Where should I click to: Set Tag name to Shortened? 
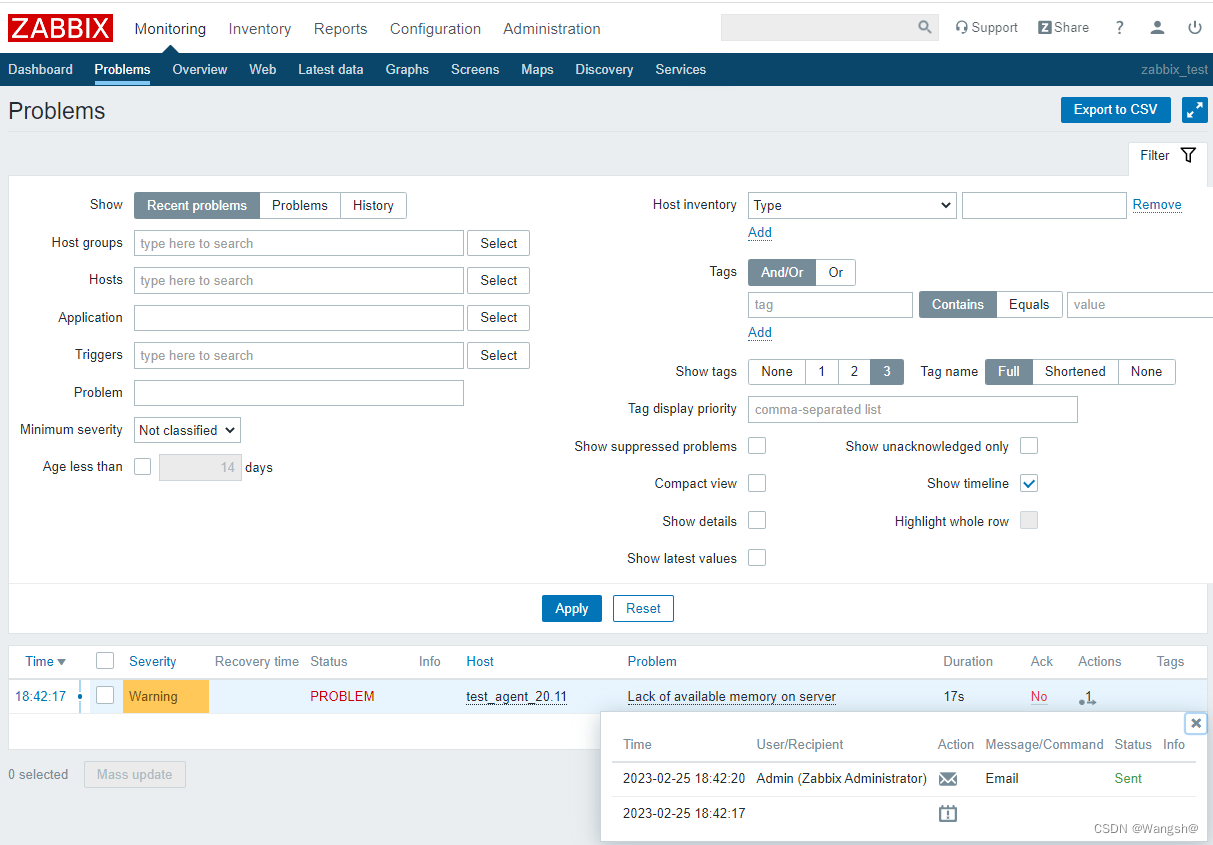coord(1075,372)
